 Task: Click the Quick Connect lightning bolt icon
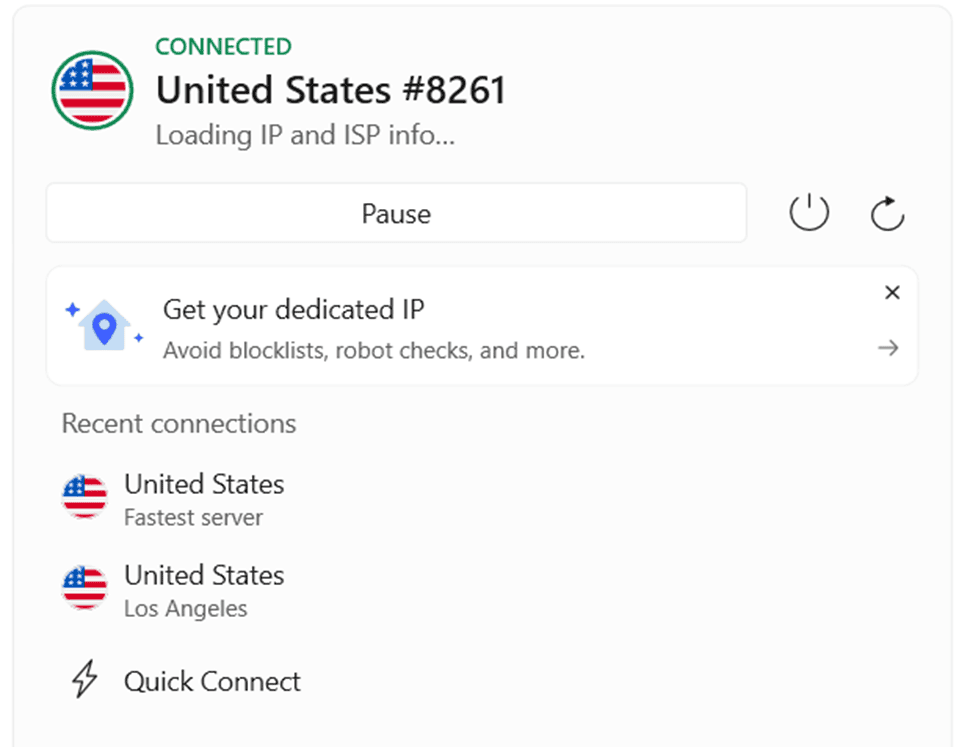[86, 681]
